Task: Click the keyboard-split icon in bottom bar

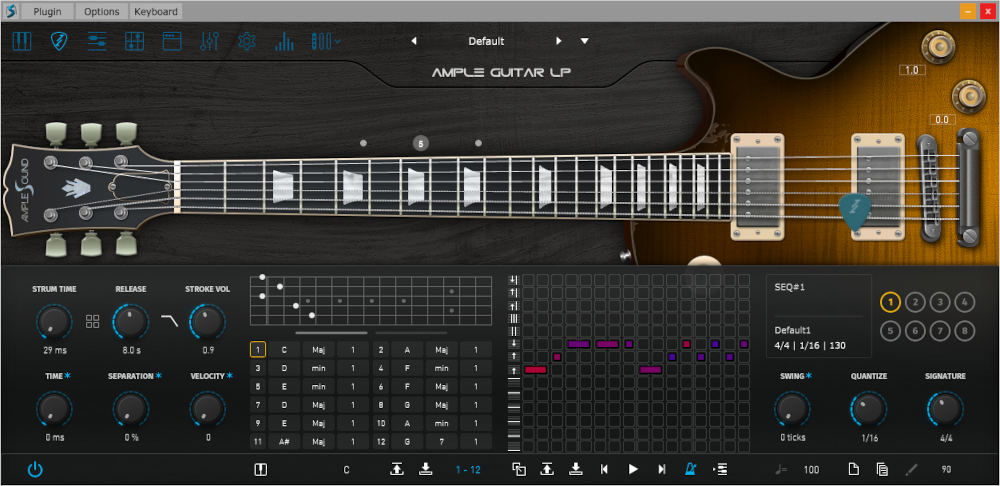Action: [x=260, y=470]
